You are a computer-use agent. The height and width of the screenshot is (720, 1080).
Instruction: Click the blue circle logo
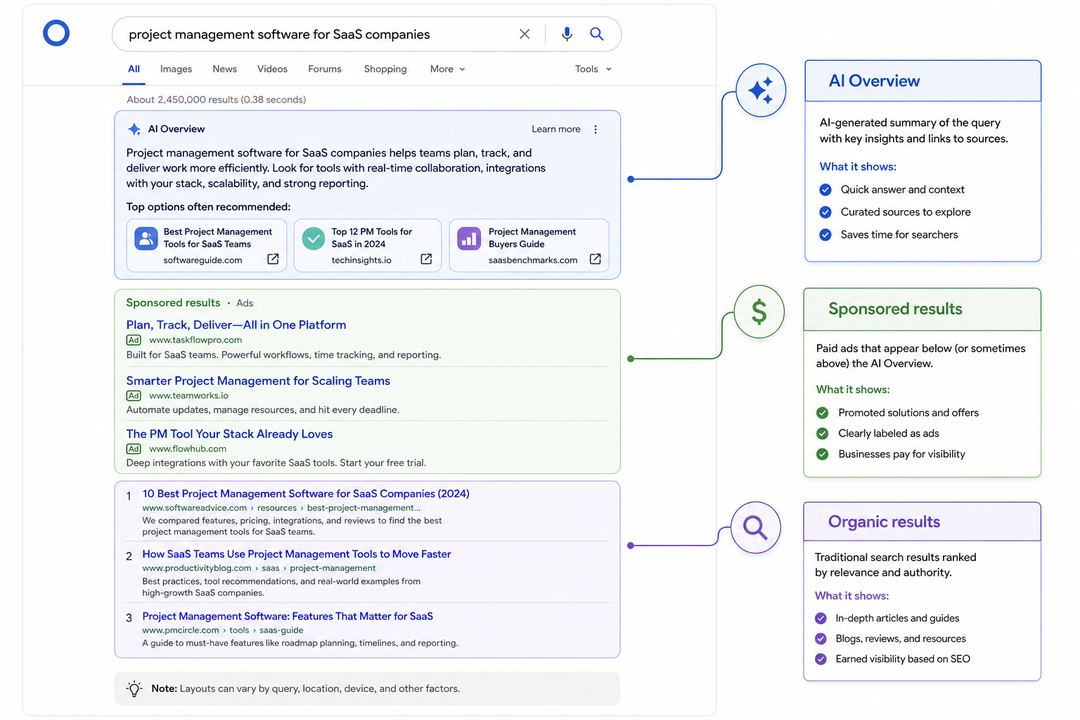[56, 33]
